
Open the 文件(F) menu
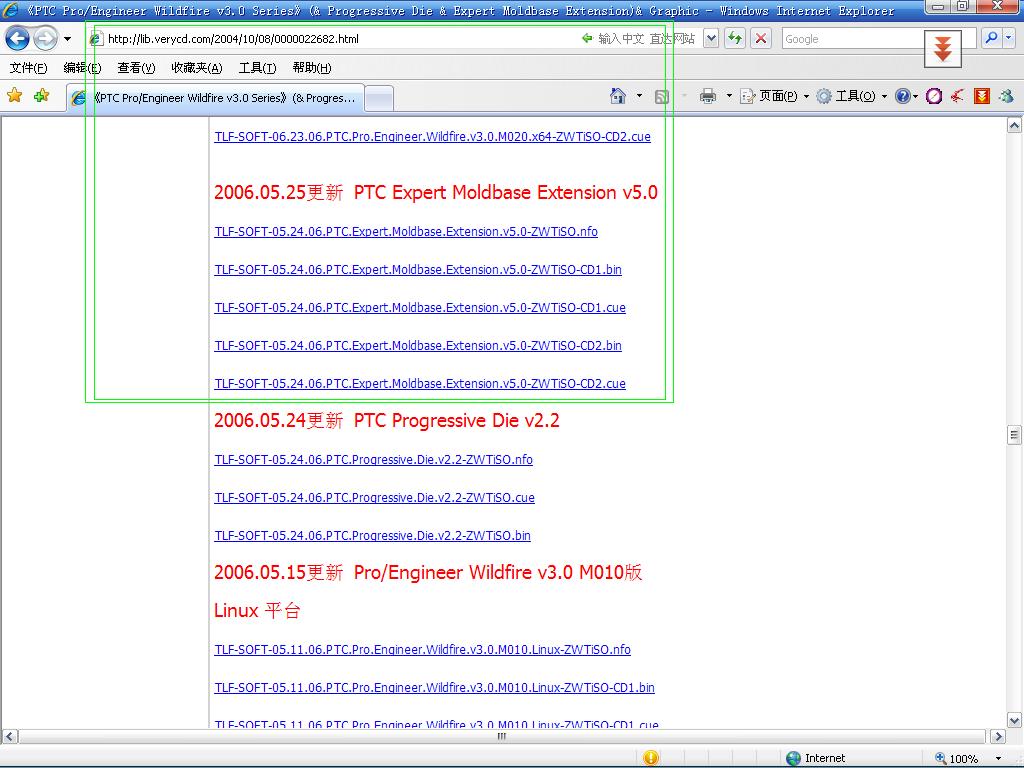[x=28, y=68]
